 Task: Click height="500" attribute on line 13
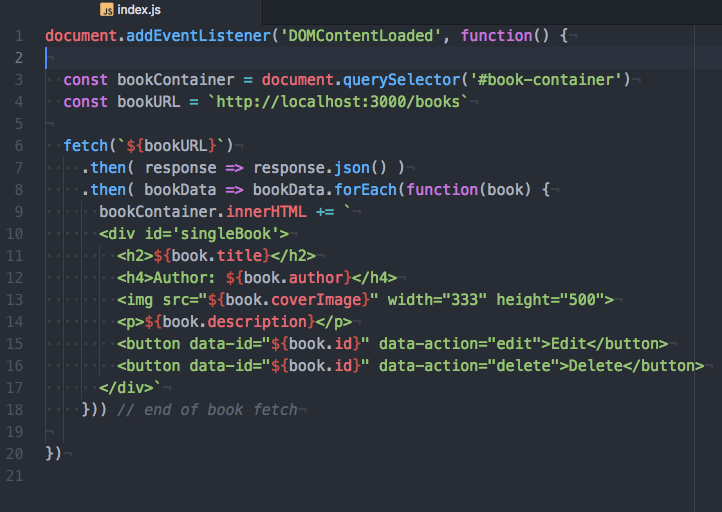550,300
